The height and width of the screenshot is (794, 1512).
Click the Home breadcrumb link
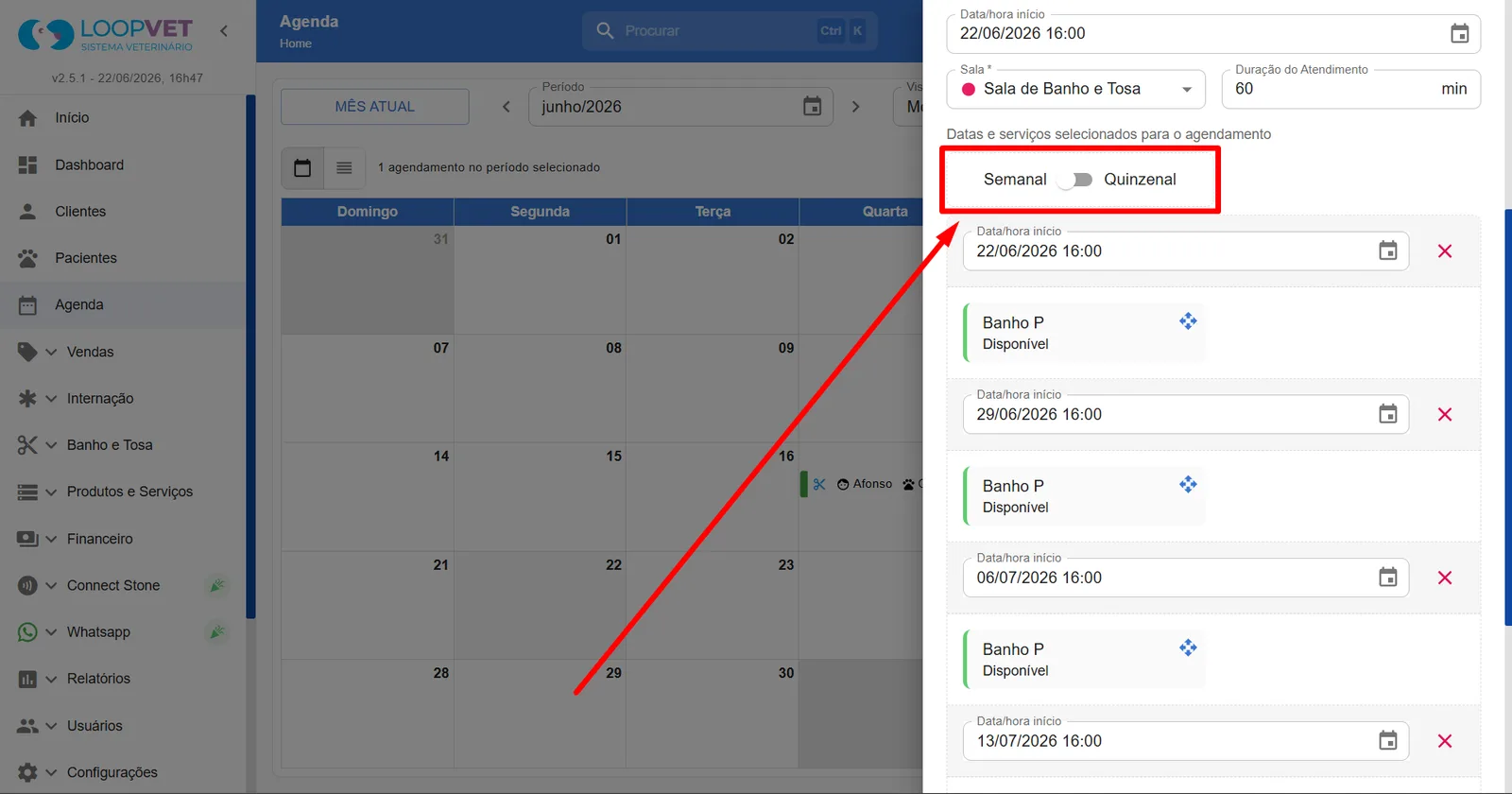coord(296,43)
